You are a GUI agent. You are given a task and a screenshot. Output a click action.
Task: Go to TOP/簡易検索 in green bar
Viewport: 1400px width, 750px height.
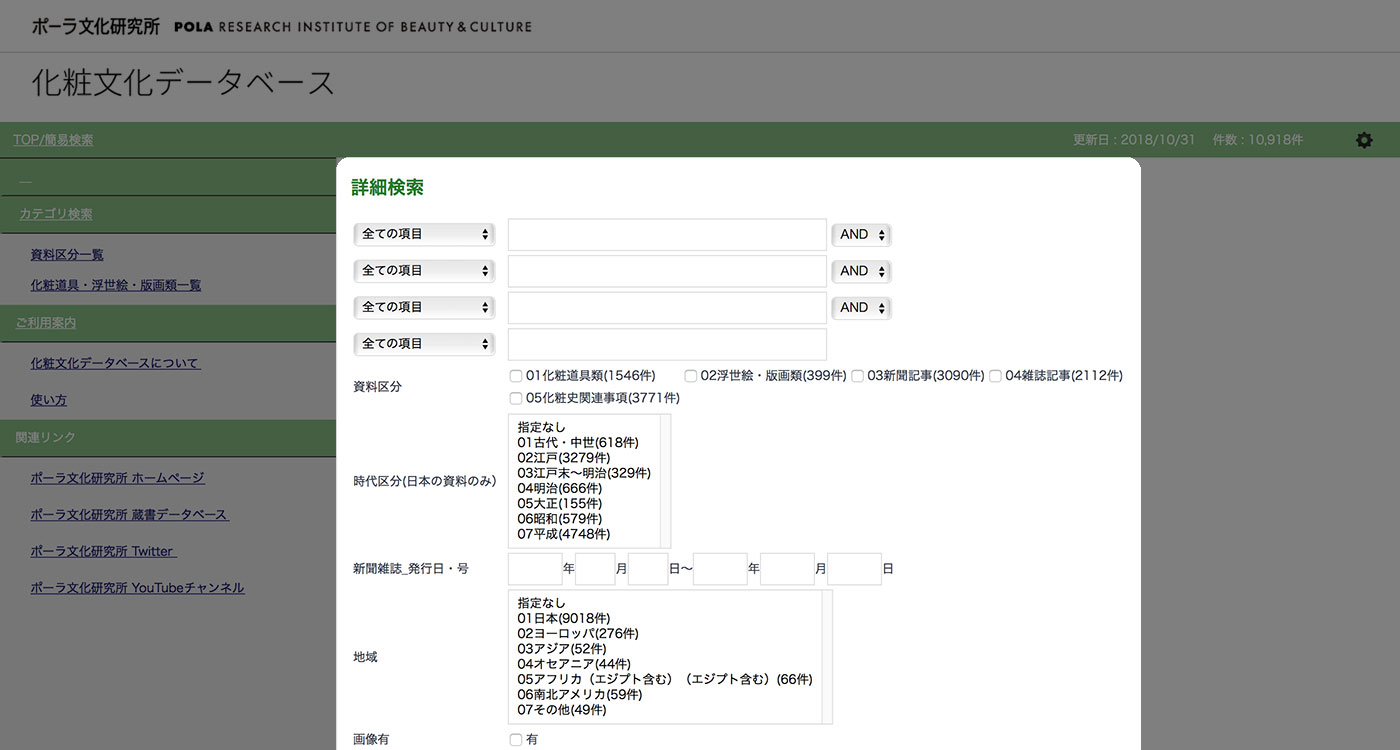pyautogui.click(x=53, y=140)
